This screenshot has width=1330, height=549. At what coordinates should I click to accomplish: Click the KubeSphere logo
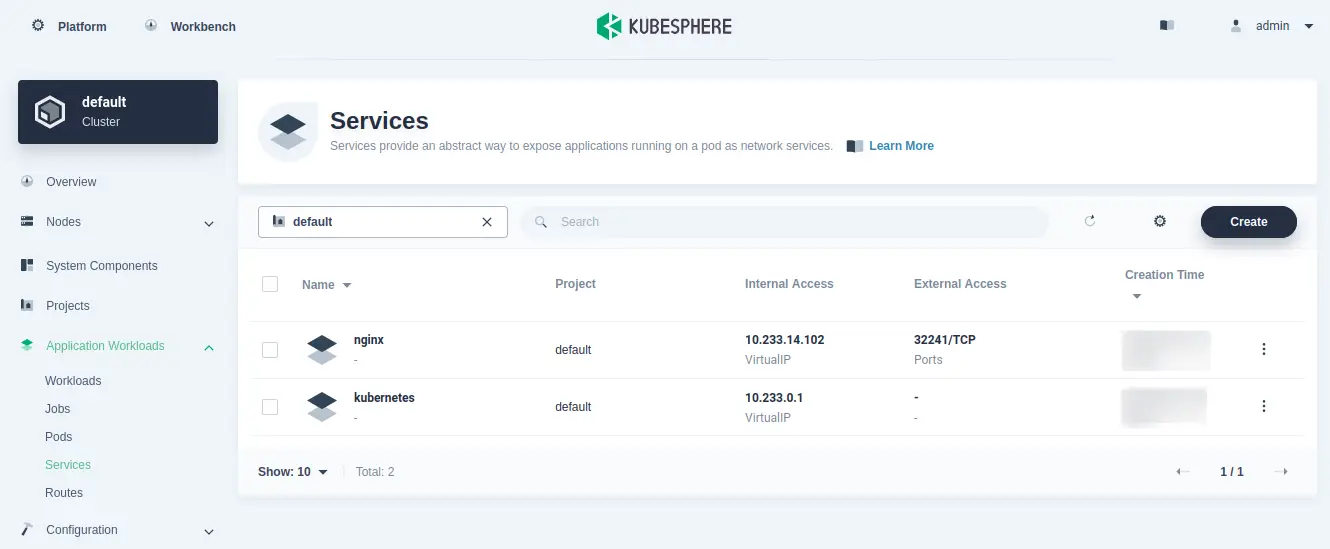(664, 26)
